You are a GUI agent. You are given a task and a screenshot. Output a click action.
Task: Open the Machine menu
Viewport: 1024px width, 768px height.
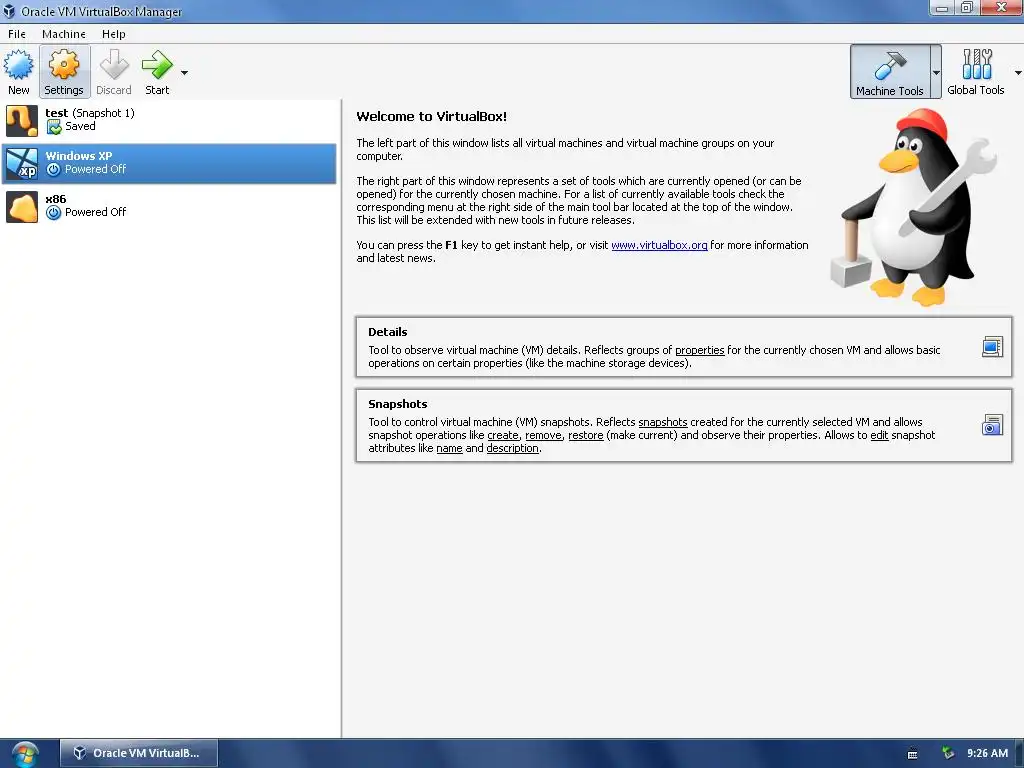click(x=63, y=34)
